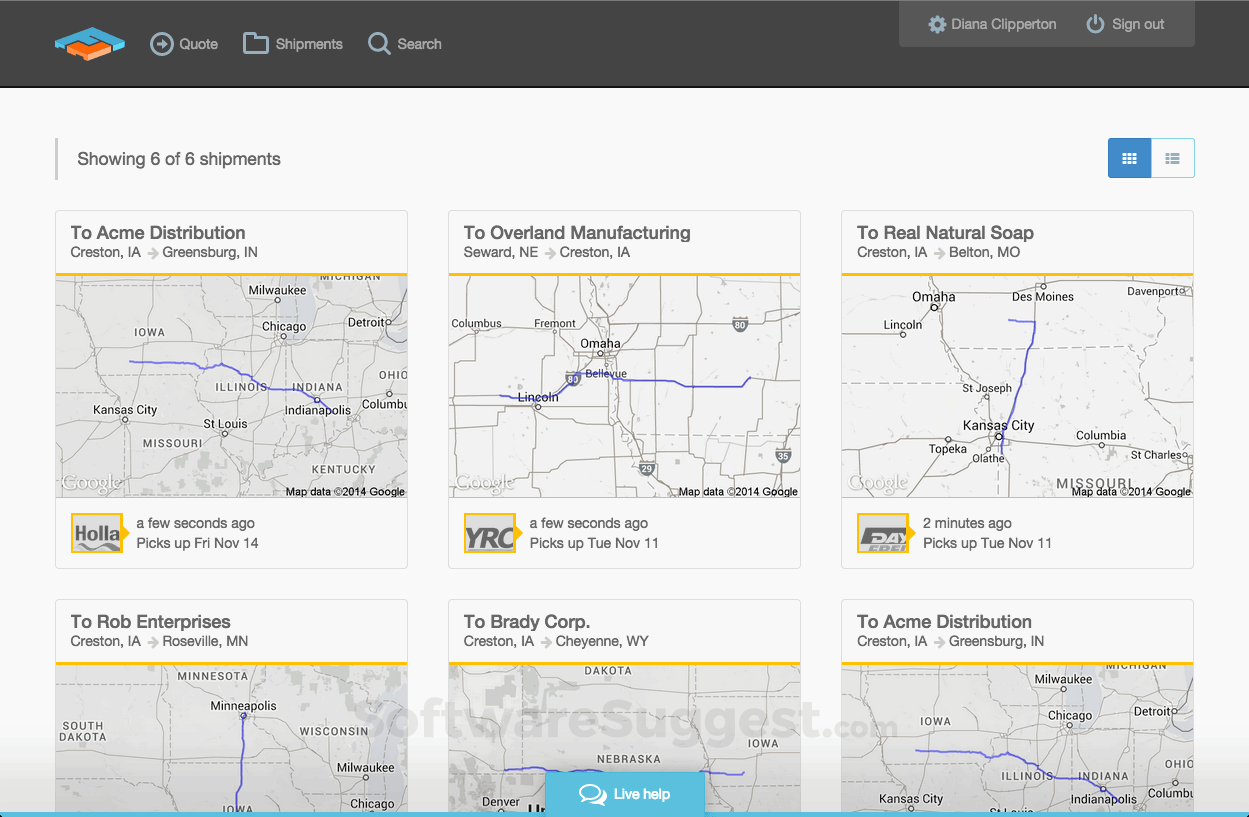Click the Live help chat bubble icon

(x=592, y=793)
